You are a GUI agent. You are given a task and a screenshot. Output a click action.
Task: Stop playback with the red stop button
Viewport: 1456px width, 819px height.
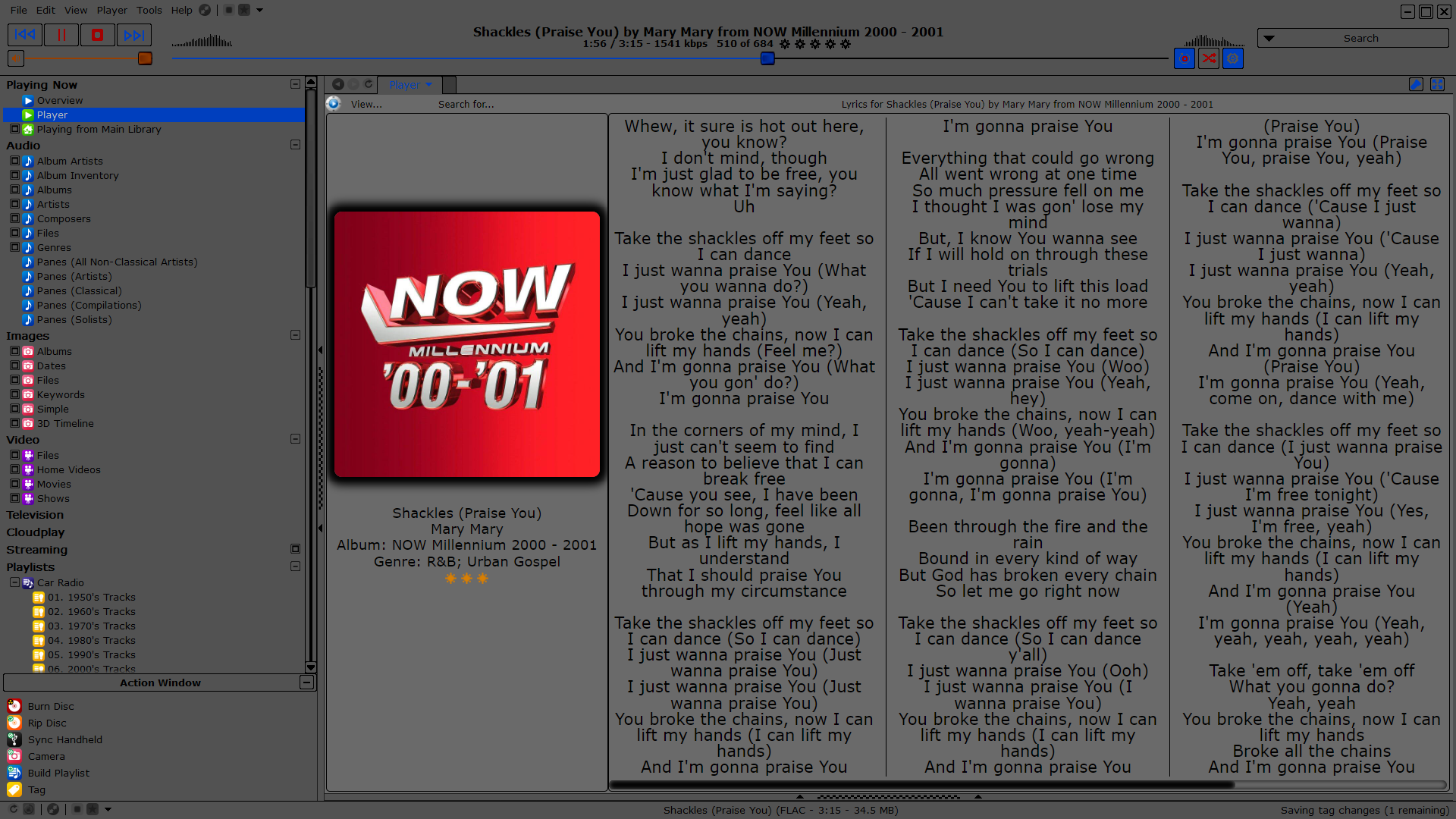pyautogui.click(x=97, y=35)
